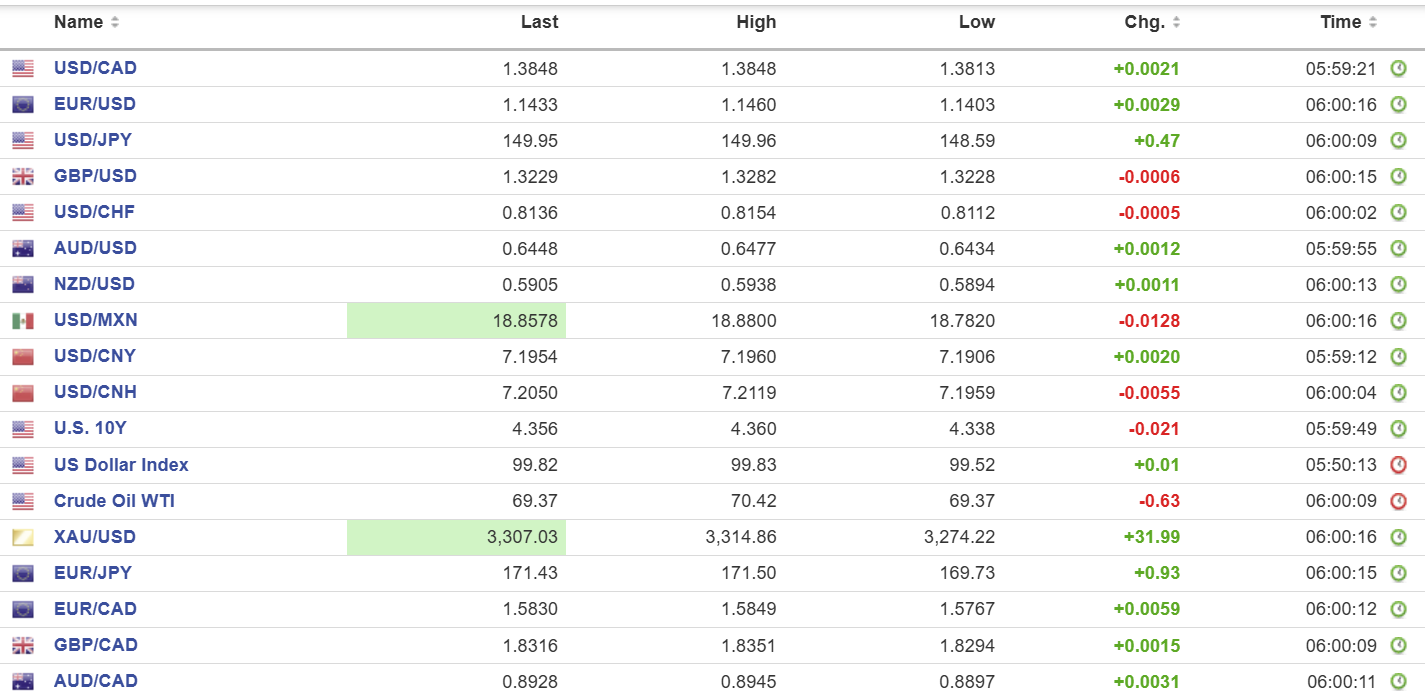Open the XAU/USD gold link
Screen dimensions: 1425x697
95,537
